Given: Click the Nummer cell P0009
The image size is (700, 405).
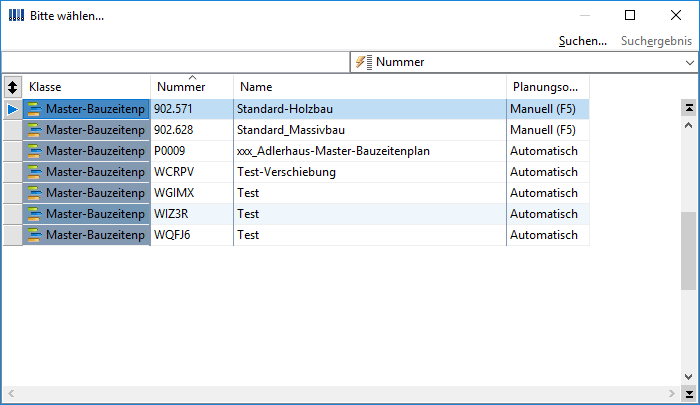Looking at the screenshot, I should pos(192,151).
